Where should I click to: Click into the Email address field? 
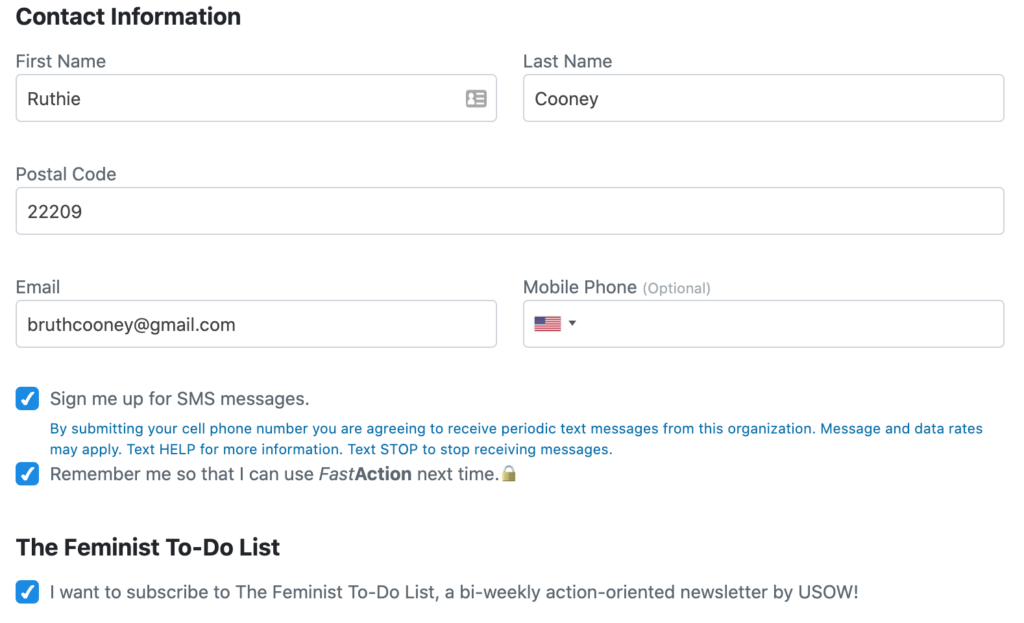[256, 324]
